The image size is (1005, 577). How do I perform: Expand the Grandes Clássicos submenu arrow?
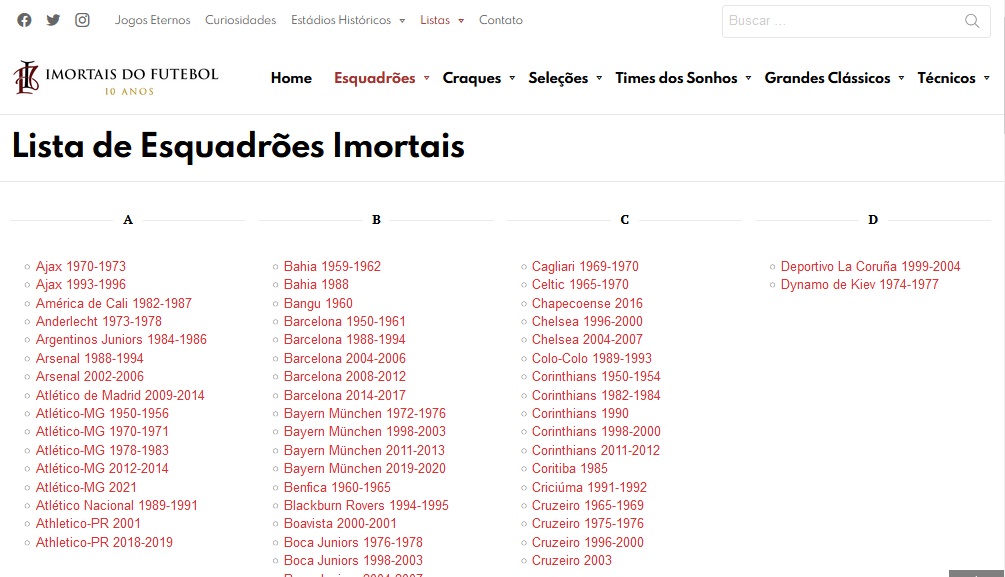(x=901, y=78)
